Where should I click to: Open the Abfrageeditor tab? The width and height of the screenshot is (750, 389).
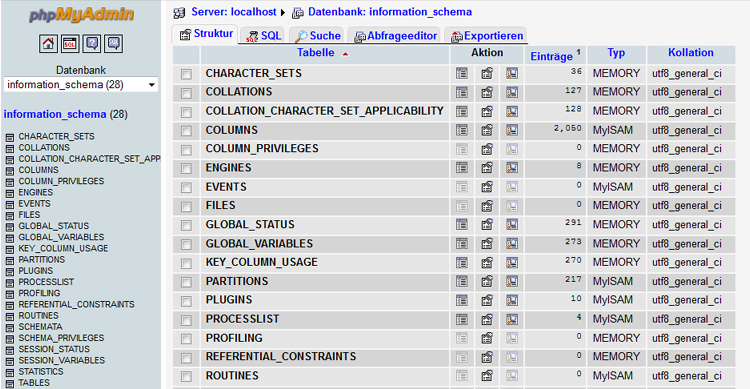402,36
